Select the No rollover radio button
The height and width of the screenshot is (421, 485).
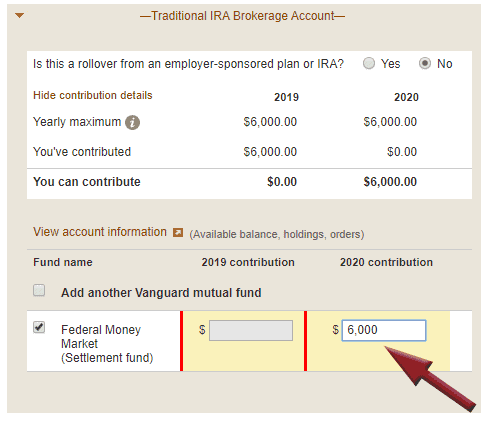click(x=425, y=63)
